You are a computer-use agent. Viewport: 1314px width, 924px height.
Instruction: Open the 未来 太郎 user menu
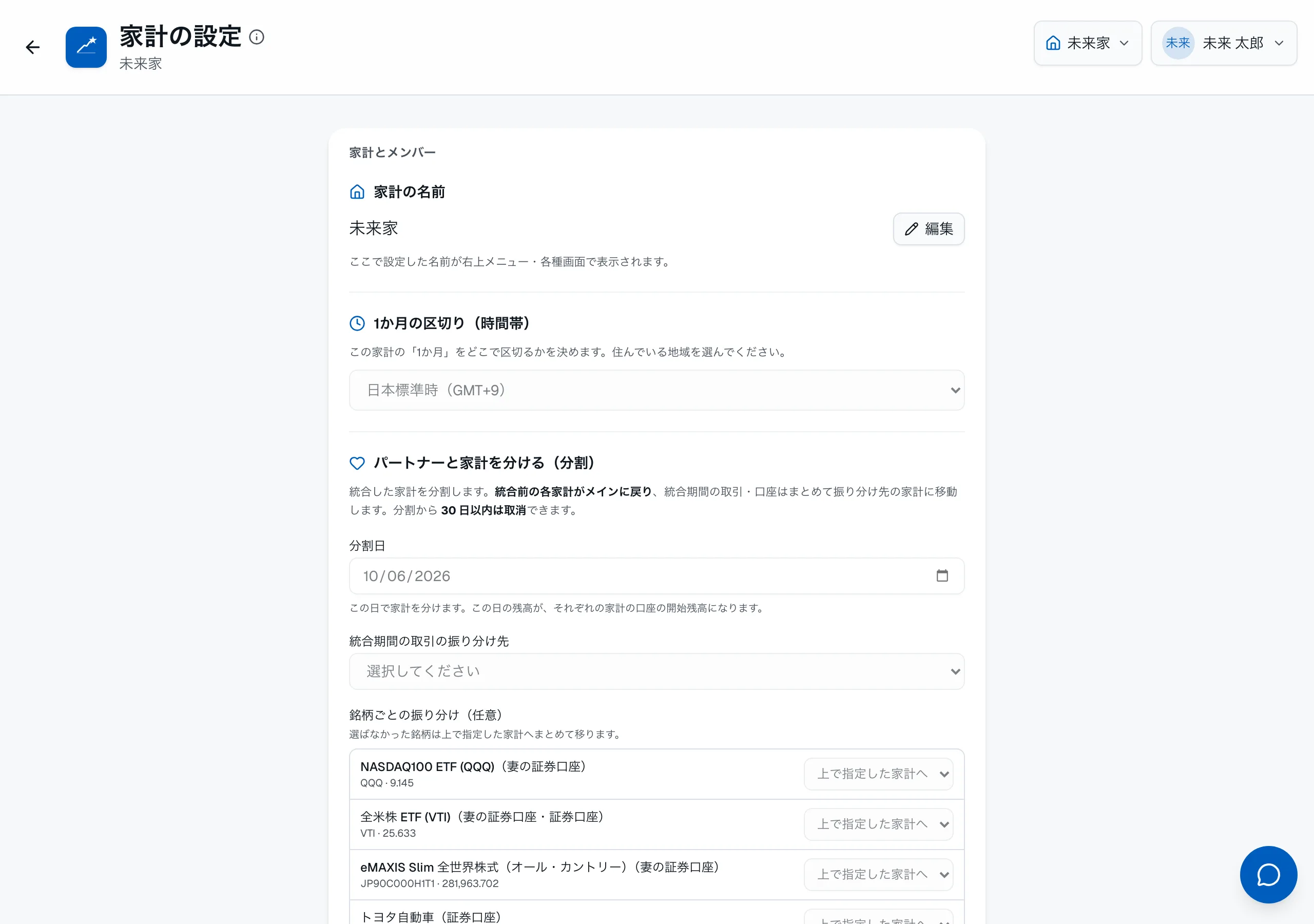tap(1224, 43)
